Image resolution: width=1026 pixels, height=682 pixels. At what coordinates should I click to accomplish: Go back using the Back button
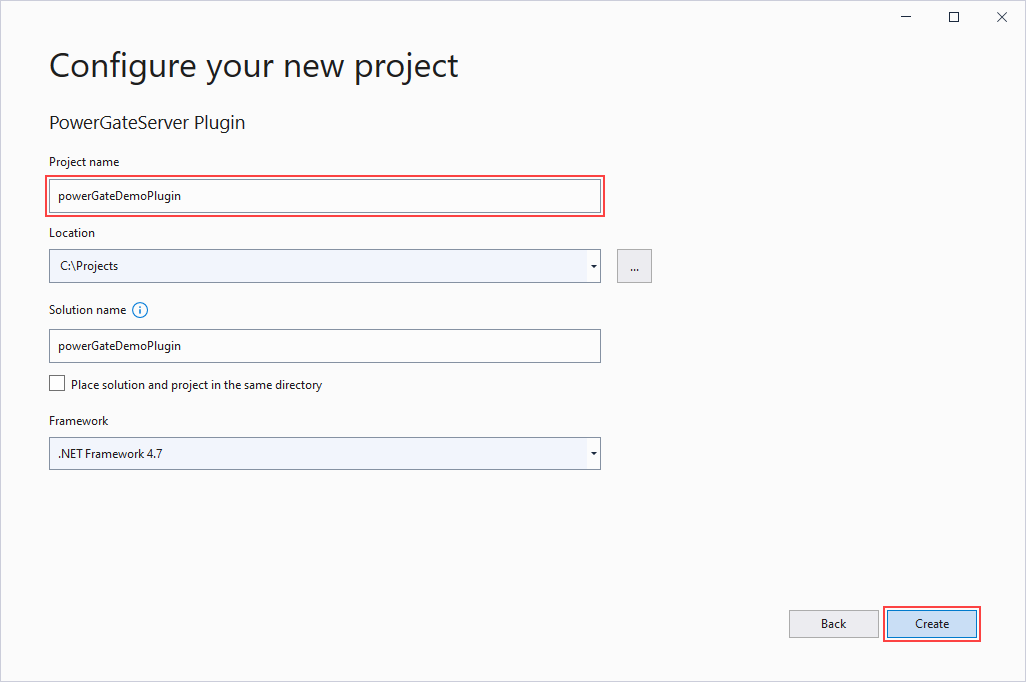833,624
